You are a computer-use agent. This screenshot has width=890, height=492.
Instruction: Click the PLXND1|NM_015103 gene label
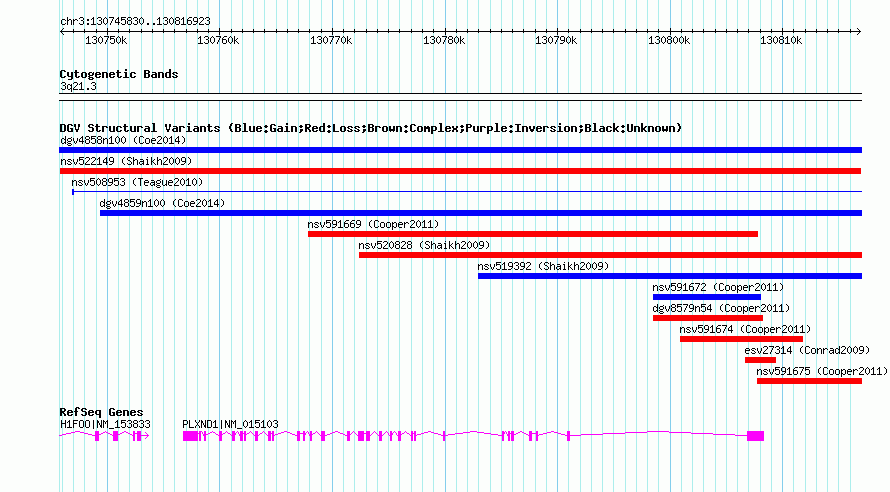tap(230, 424)
